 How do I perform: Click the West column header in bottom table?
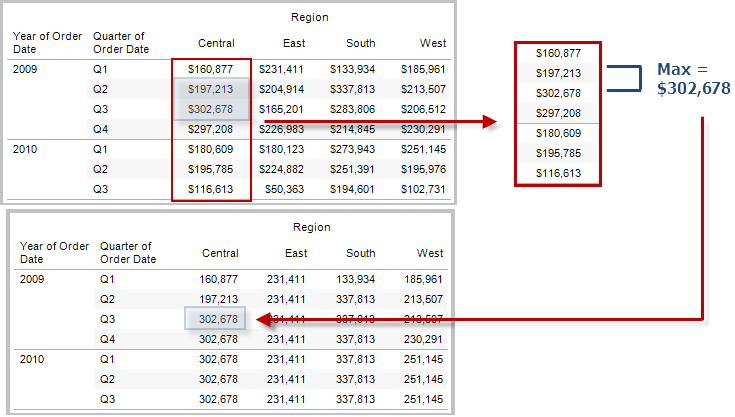click(431, 253)
